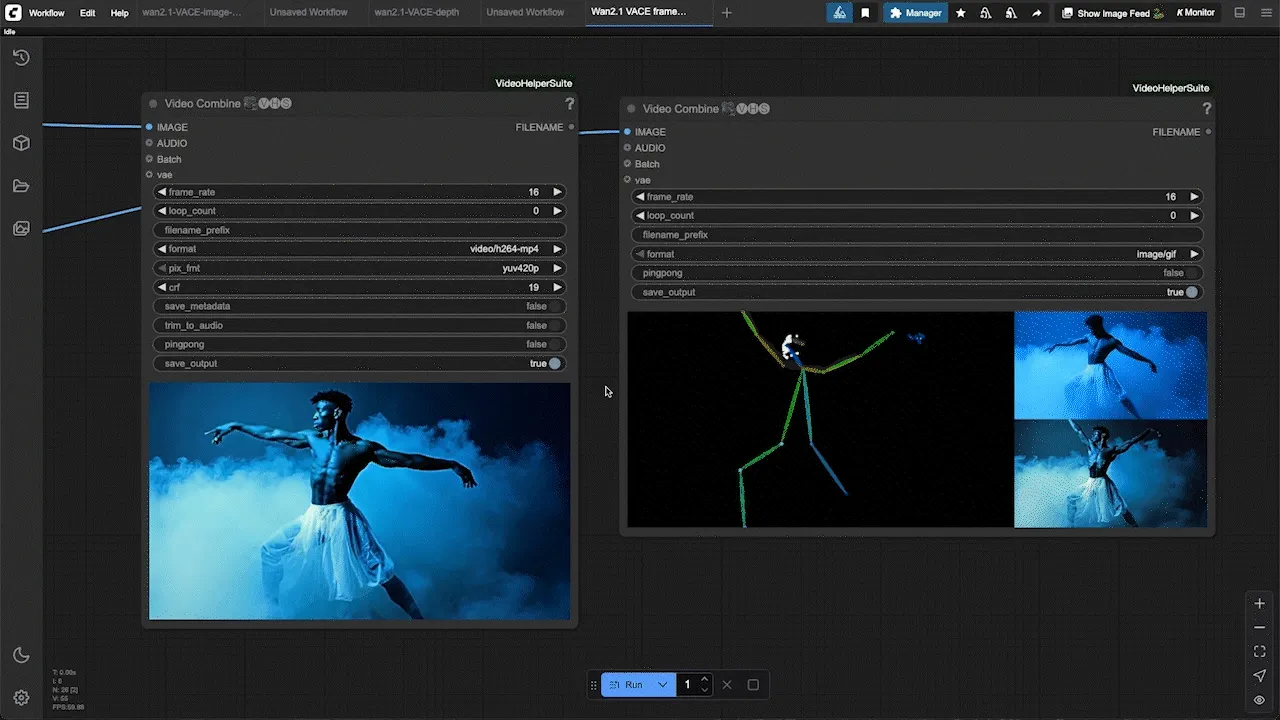Click the Manager button
This screenshot has width=1280, height=720.
(x=915, y=13)
